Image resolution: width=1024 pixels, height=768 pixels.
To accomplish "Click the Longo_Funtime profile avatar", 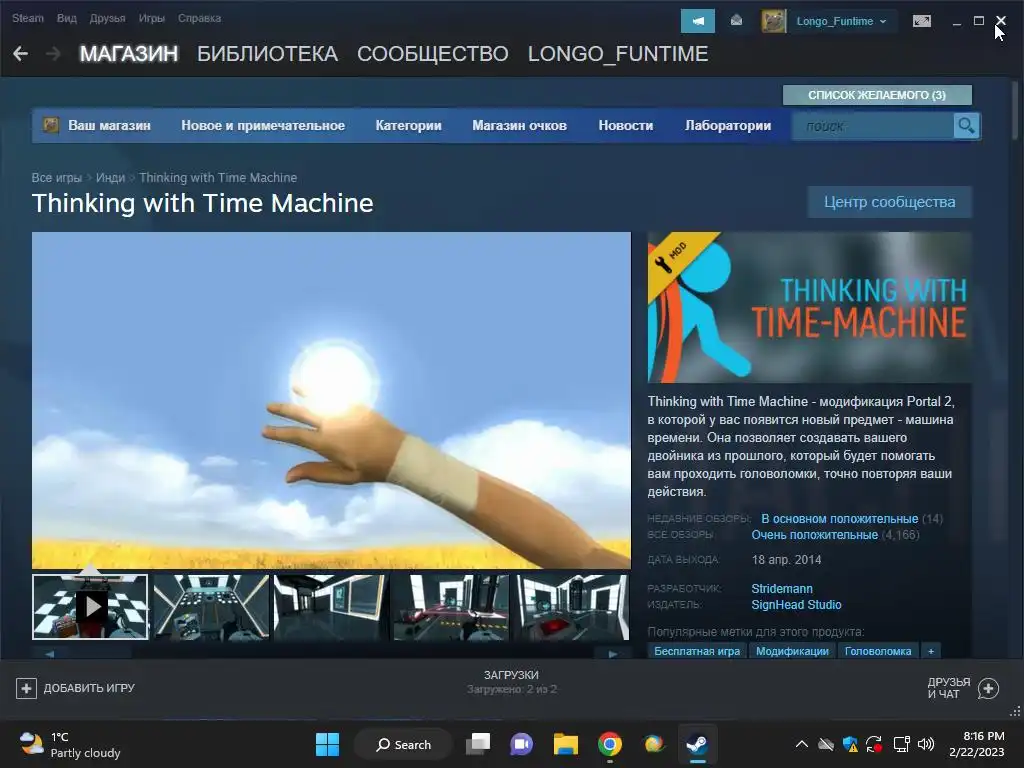I will pos(774,21).
